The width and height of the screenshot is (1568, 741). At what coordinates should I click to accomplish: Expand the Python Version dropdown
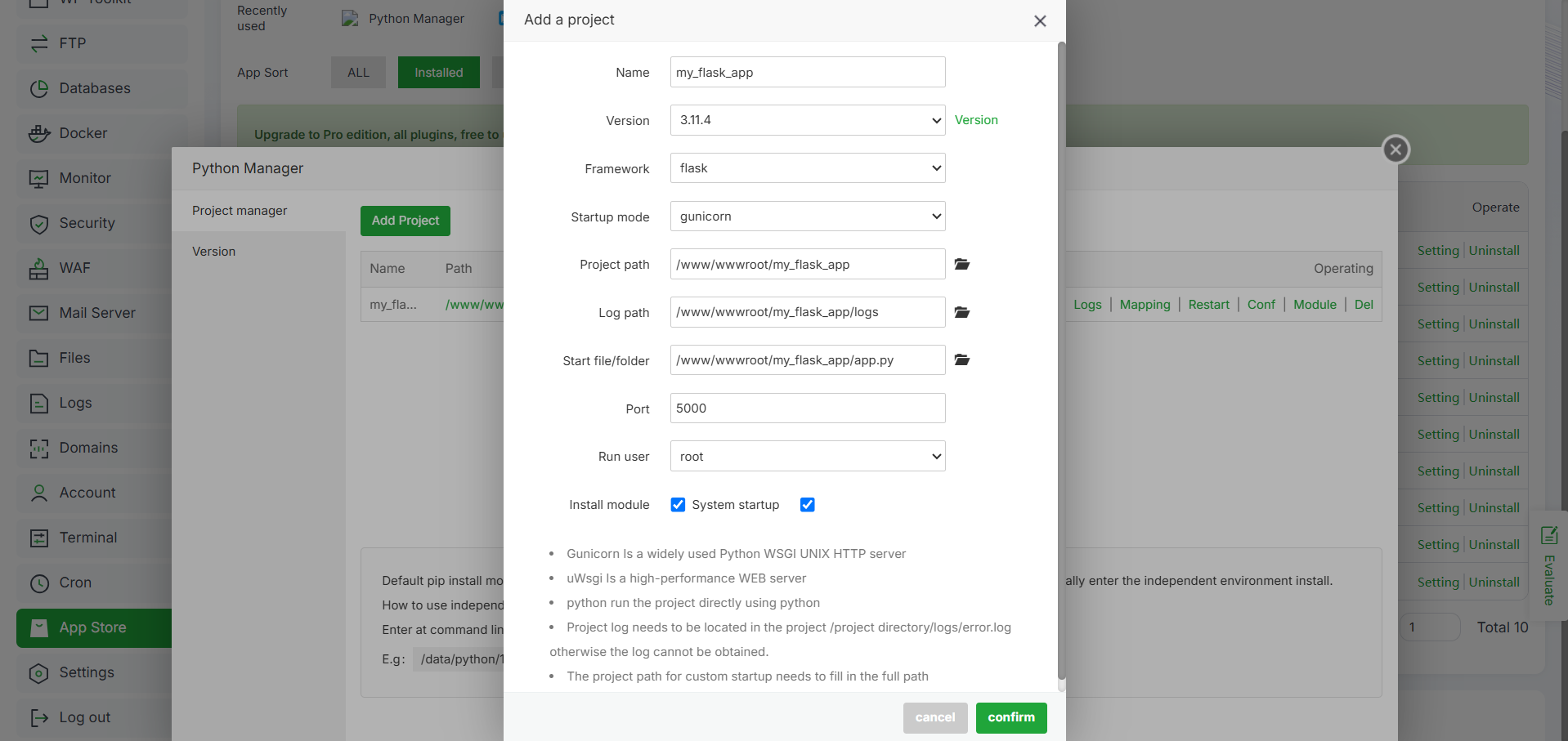pos(808,120)
